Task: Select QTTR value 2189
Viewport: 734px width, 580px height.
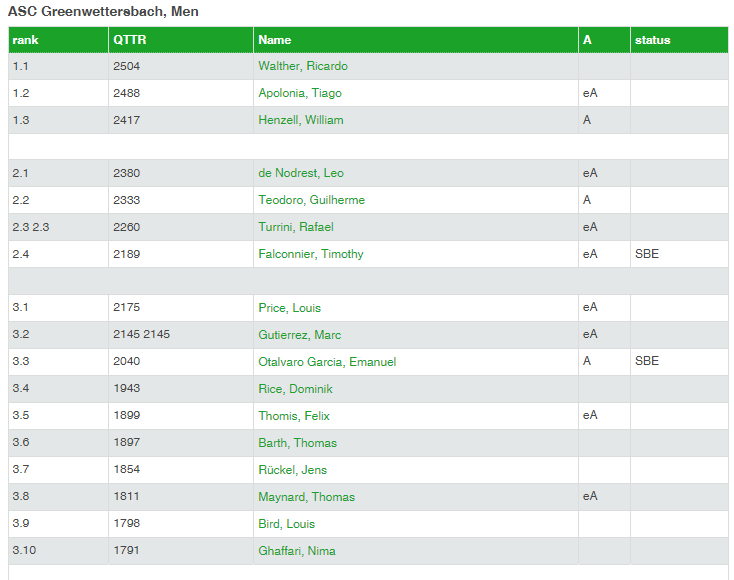Action: (x=126, y=254)
